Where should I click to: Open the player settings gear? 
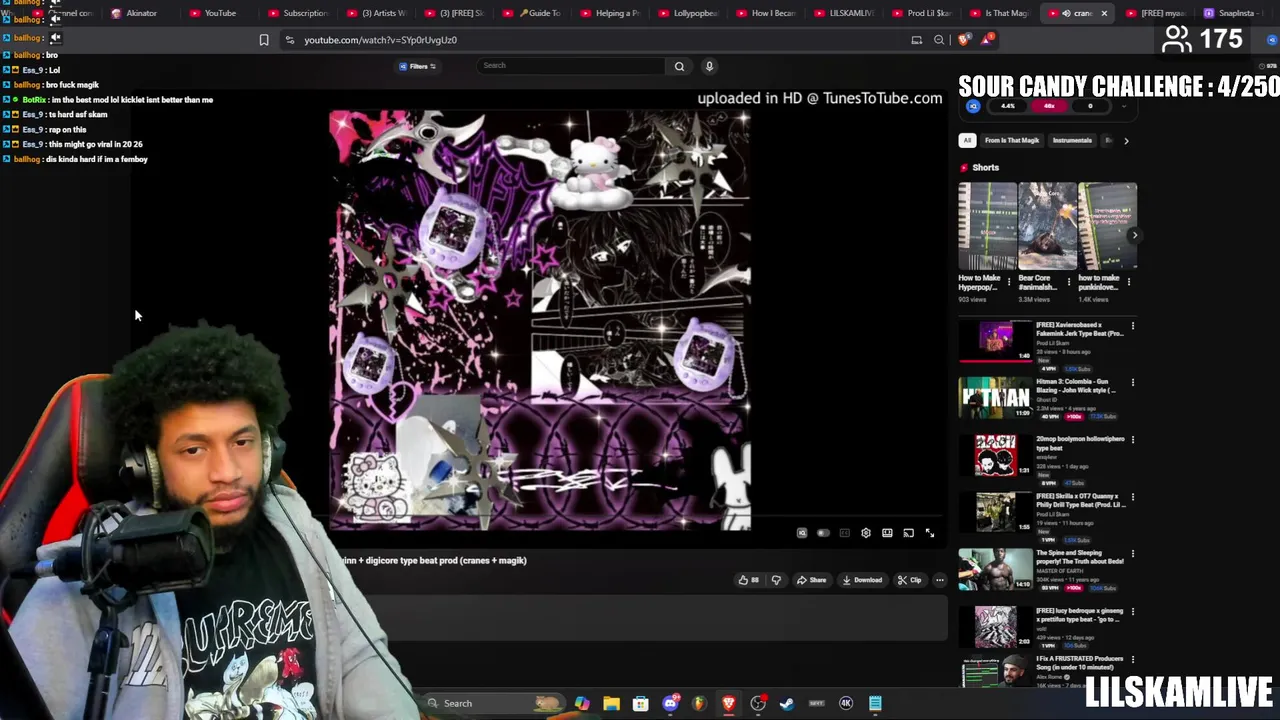pyautogui.click(x=866, y=533)
